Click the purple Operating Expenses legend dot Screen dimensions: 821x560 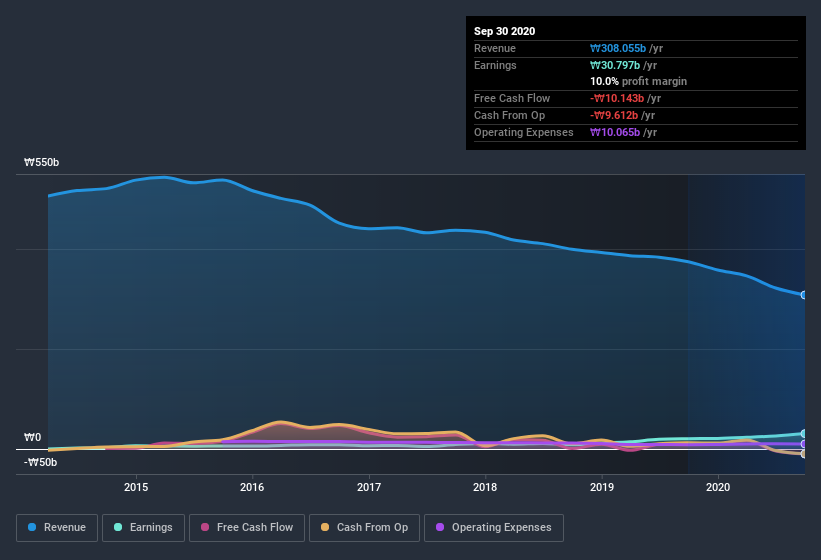(440, 527)
